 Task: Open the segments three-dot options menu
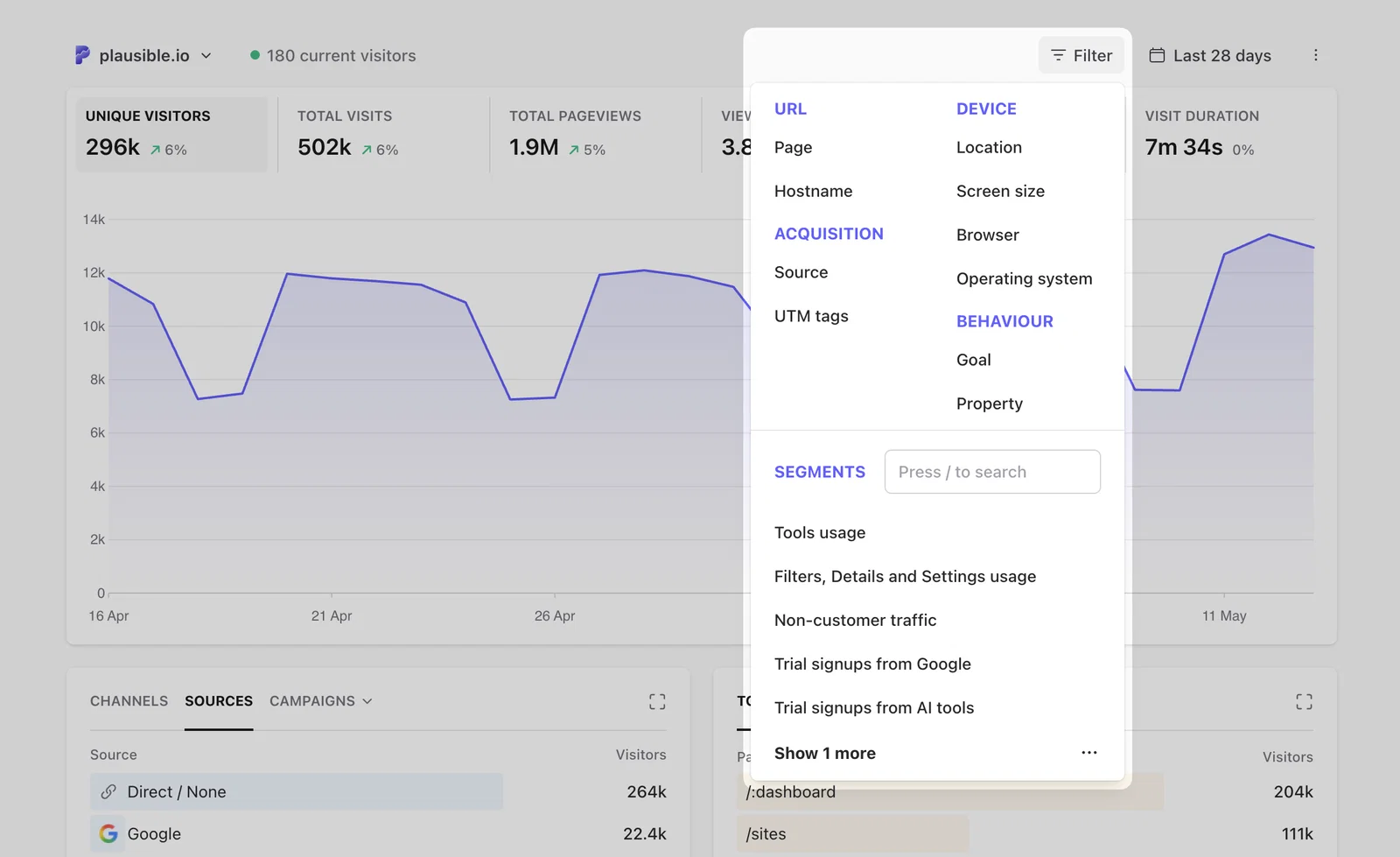1089,753
